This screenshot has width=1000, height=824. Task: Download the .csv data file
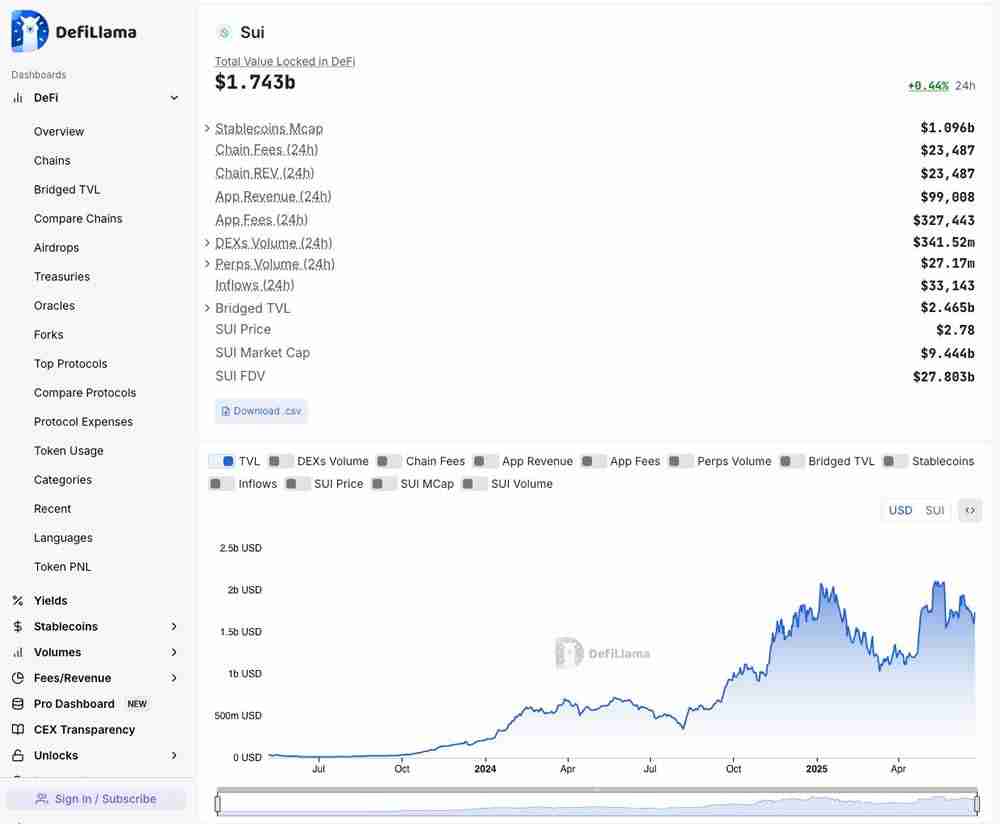(x=261, y=411)
